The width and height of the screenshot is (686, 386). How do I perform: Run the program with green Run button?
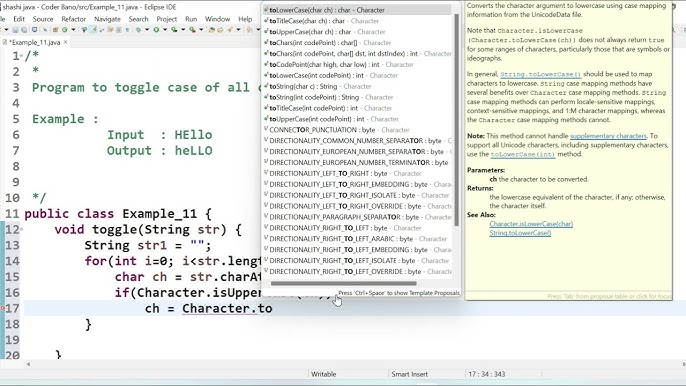tap(156, 30)
